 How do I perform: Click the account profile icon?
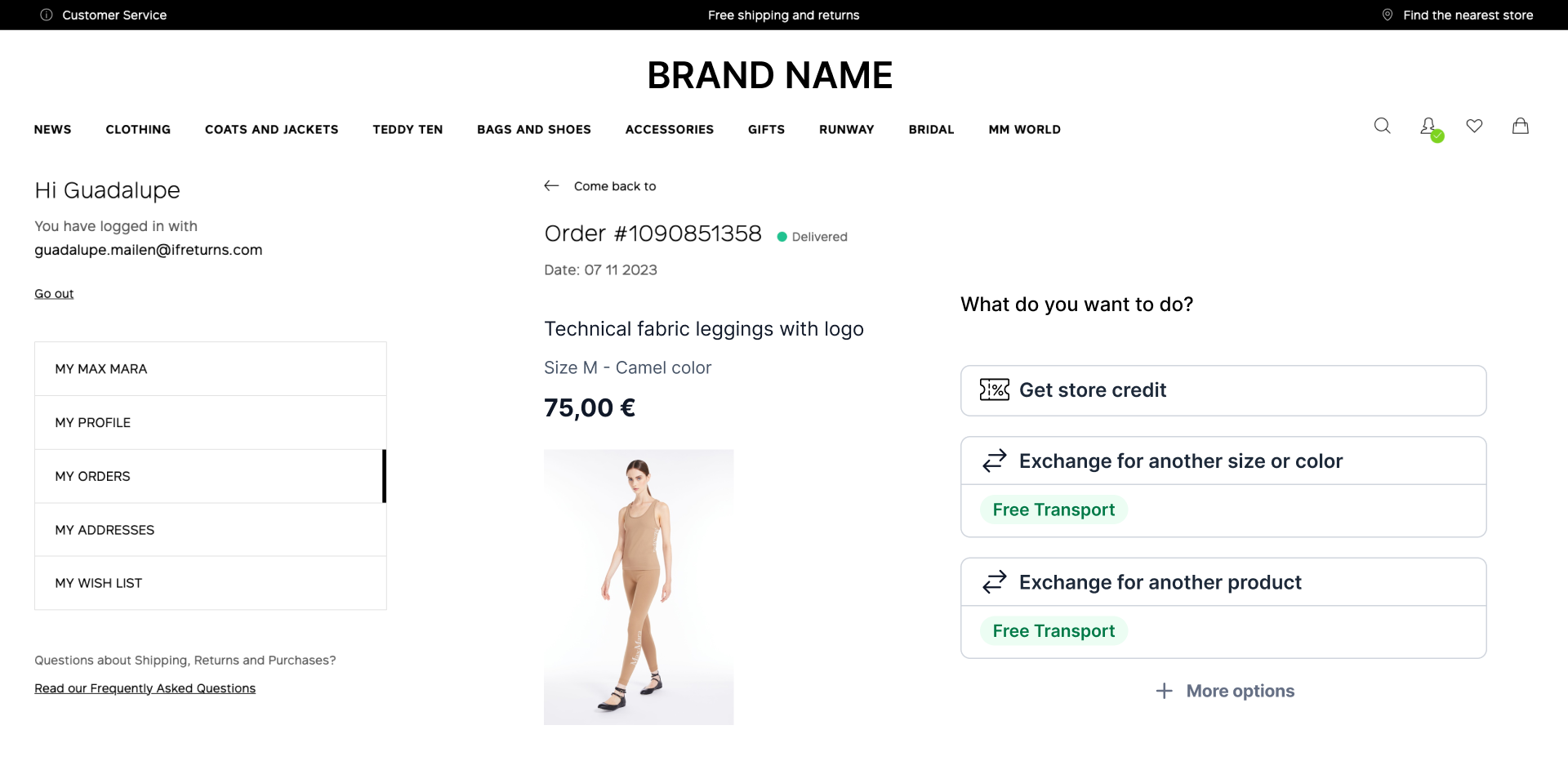[1428, 127]
